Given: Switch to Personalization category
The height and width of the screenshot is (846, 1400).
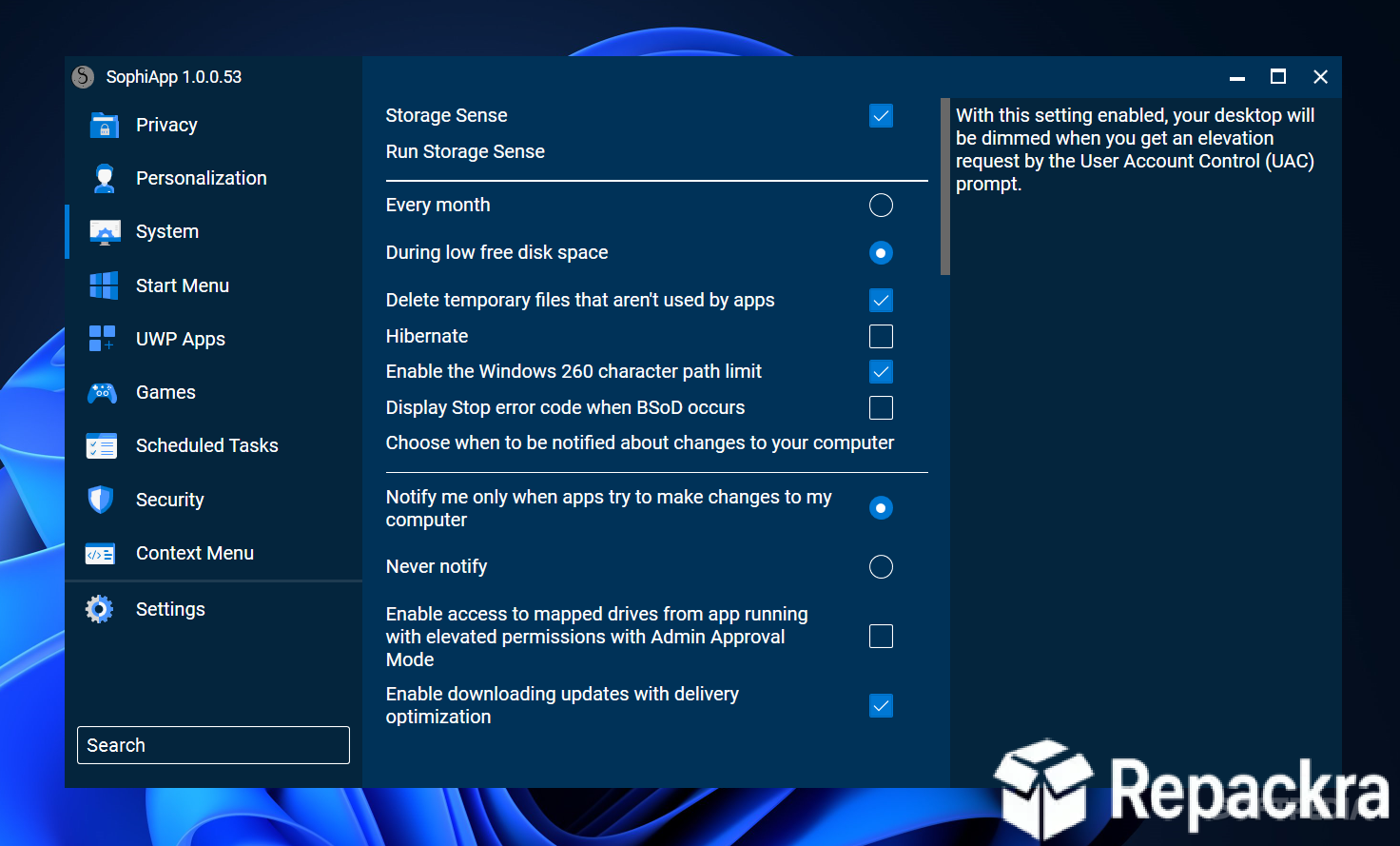Looking at the screenshot, I should [202, 178].
